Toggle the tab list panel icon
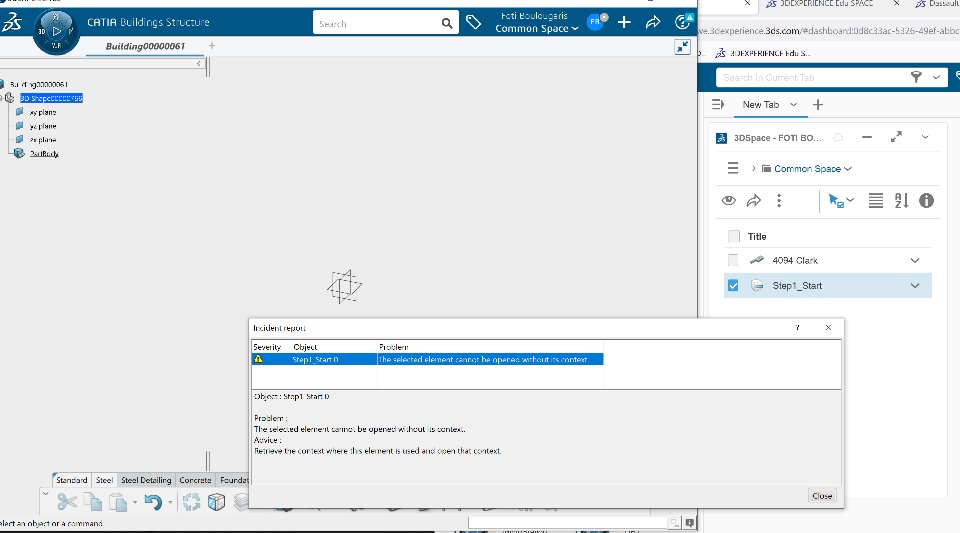Viewport: 960px width, 533px height. (718, 105)
